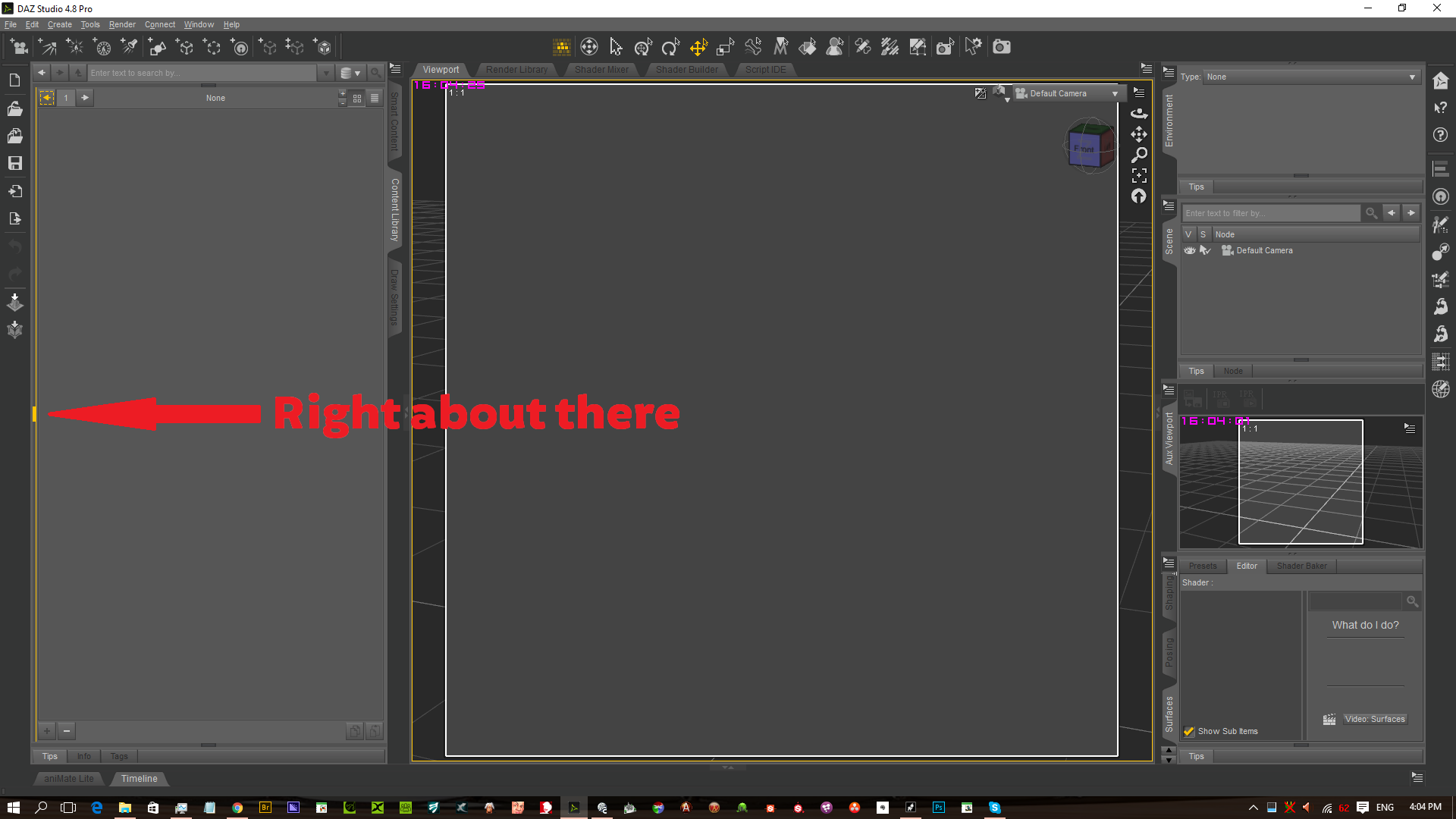The image size is (1456, 819).
Task: Toggle visibility of Default Camera in Scene panel
Action: pyautogui.click(x=1189, y=250)
